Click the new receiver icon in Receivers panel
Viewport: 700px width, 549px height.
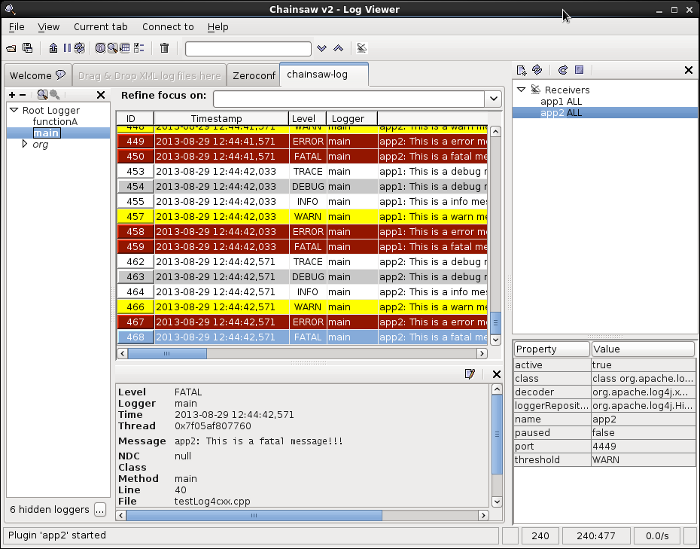click(521, 70)
